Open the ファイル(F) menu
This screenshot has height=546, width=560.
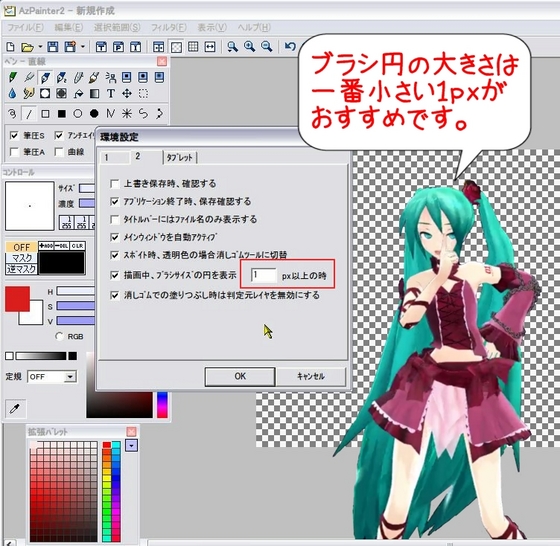(x=25, y=27)
